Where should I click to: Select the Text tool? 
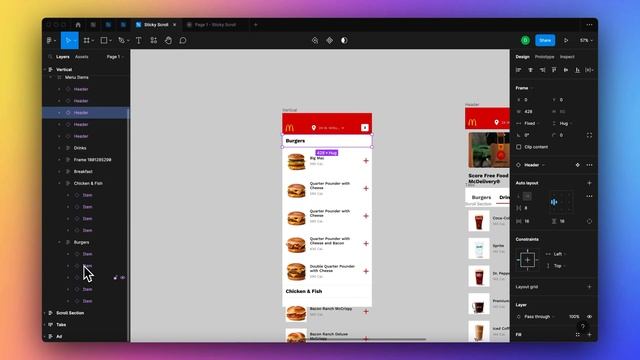139,40
